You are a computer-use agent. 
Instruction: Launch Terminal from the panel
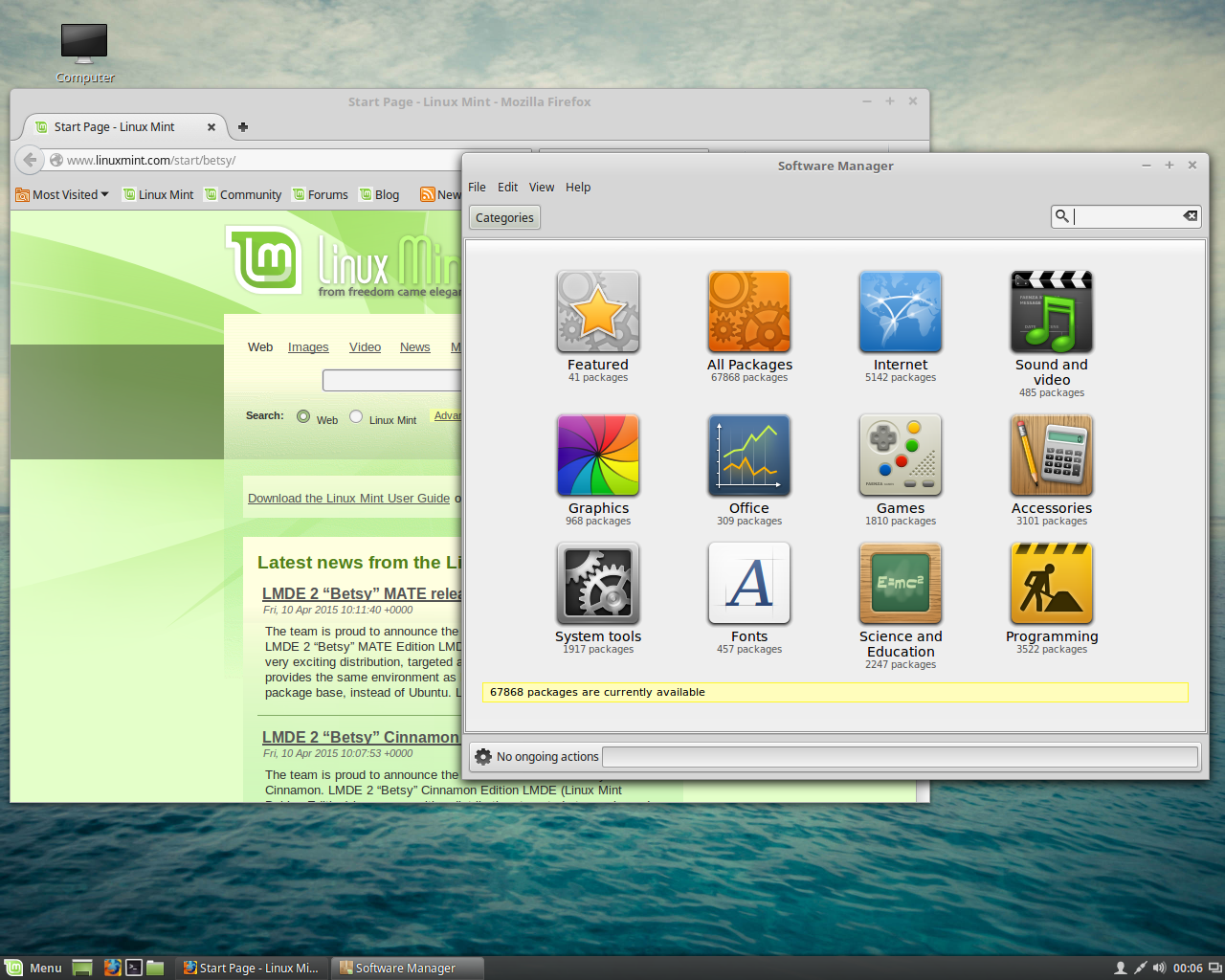point(134,968)
